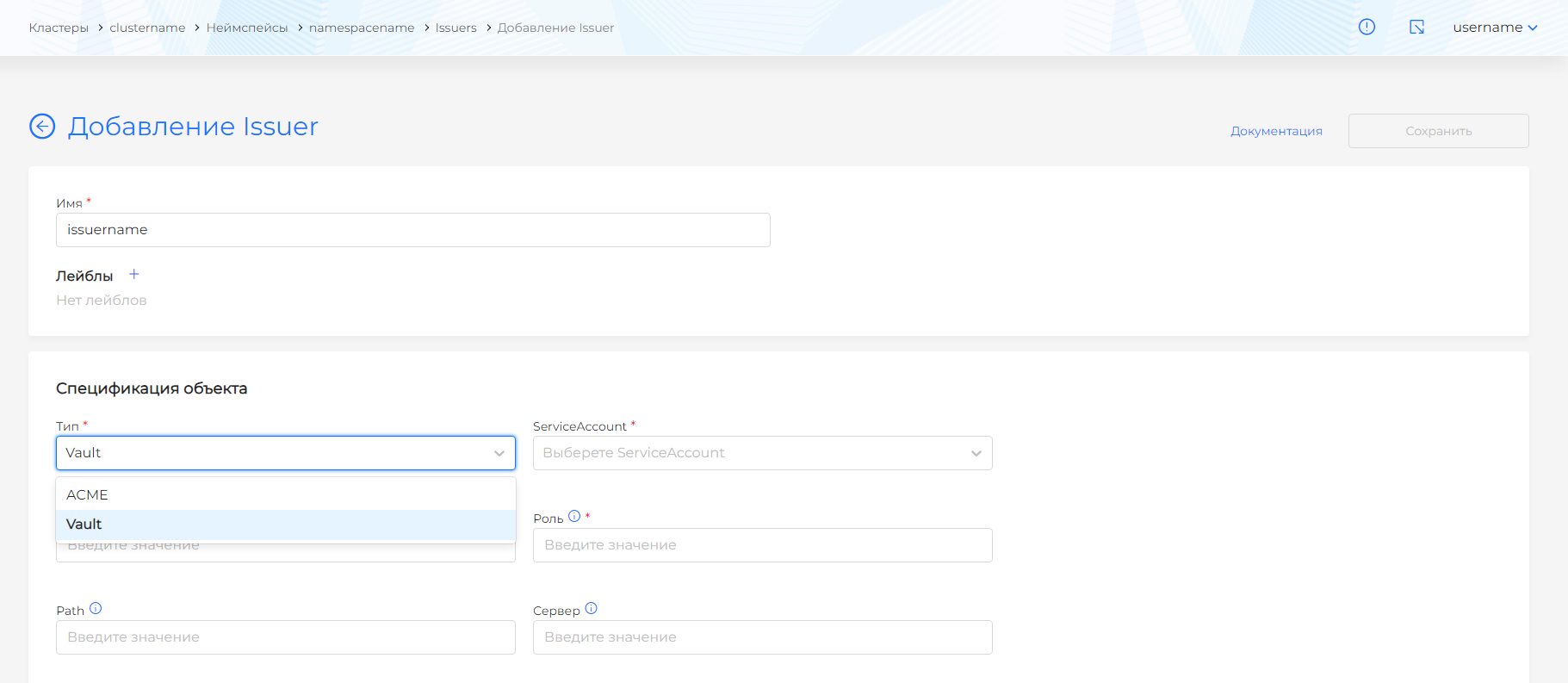Open the Документация link

1276,131
